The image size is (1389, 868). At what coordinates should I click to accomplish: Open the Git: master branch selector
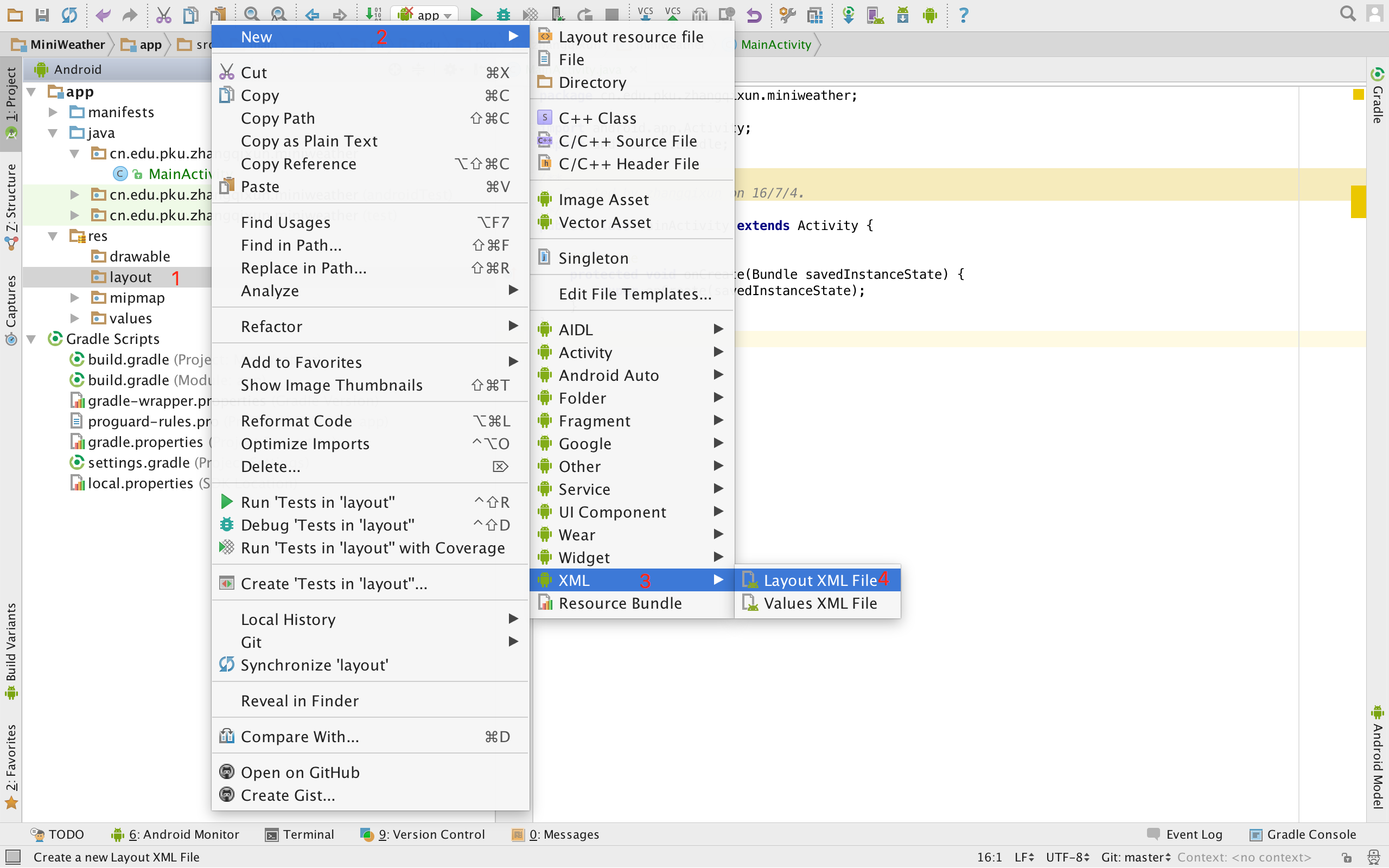(x=1136, y=857)
